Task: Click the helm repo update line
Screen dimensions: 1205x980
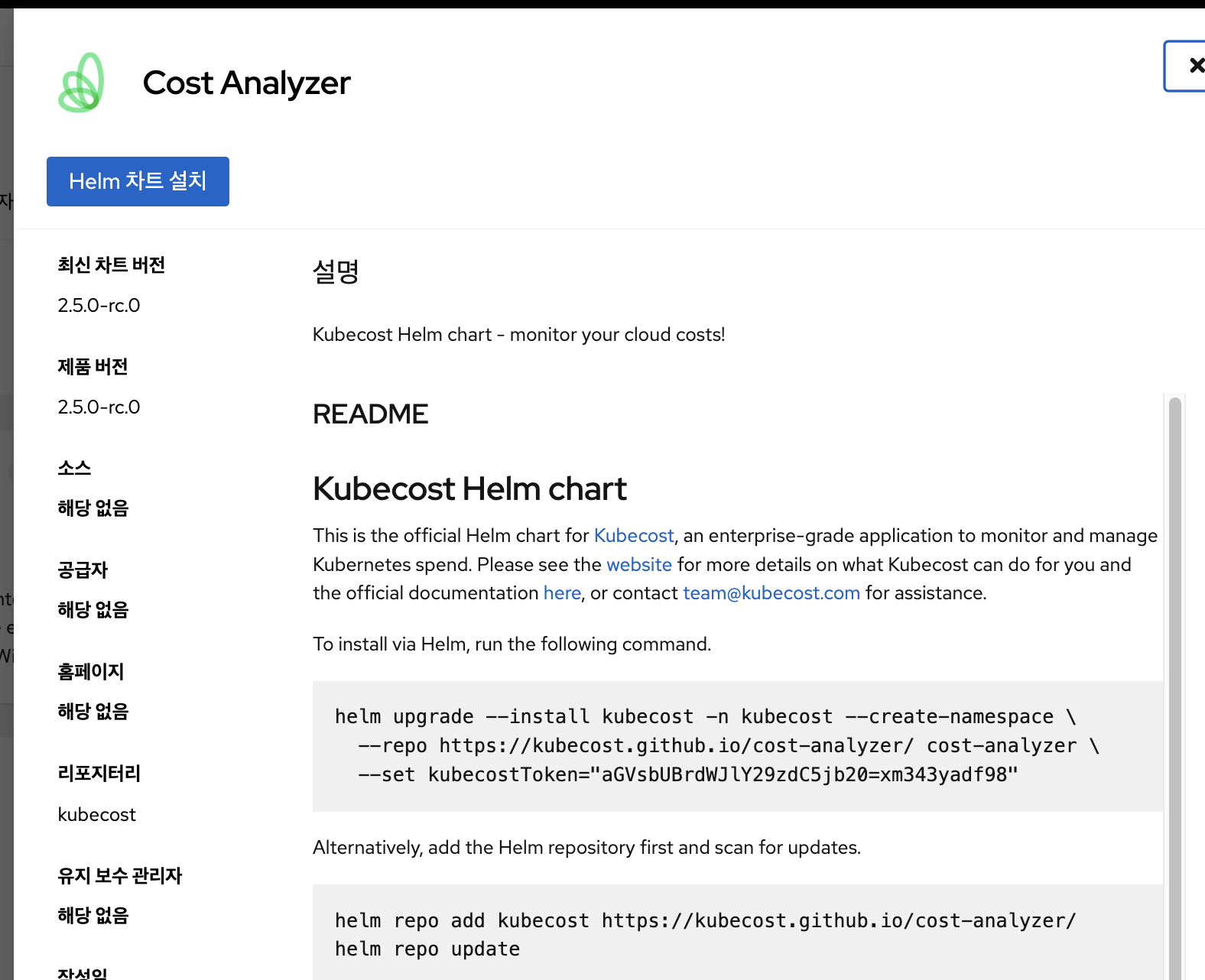Action: click(427, 949)
